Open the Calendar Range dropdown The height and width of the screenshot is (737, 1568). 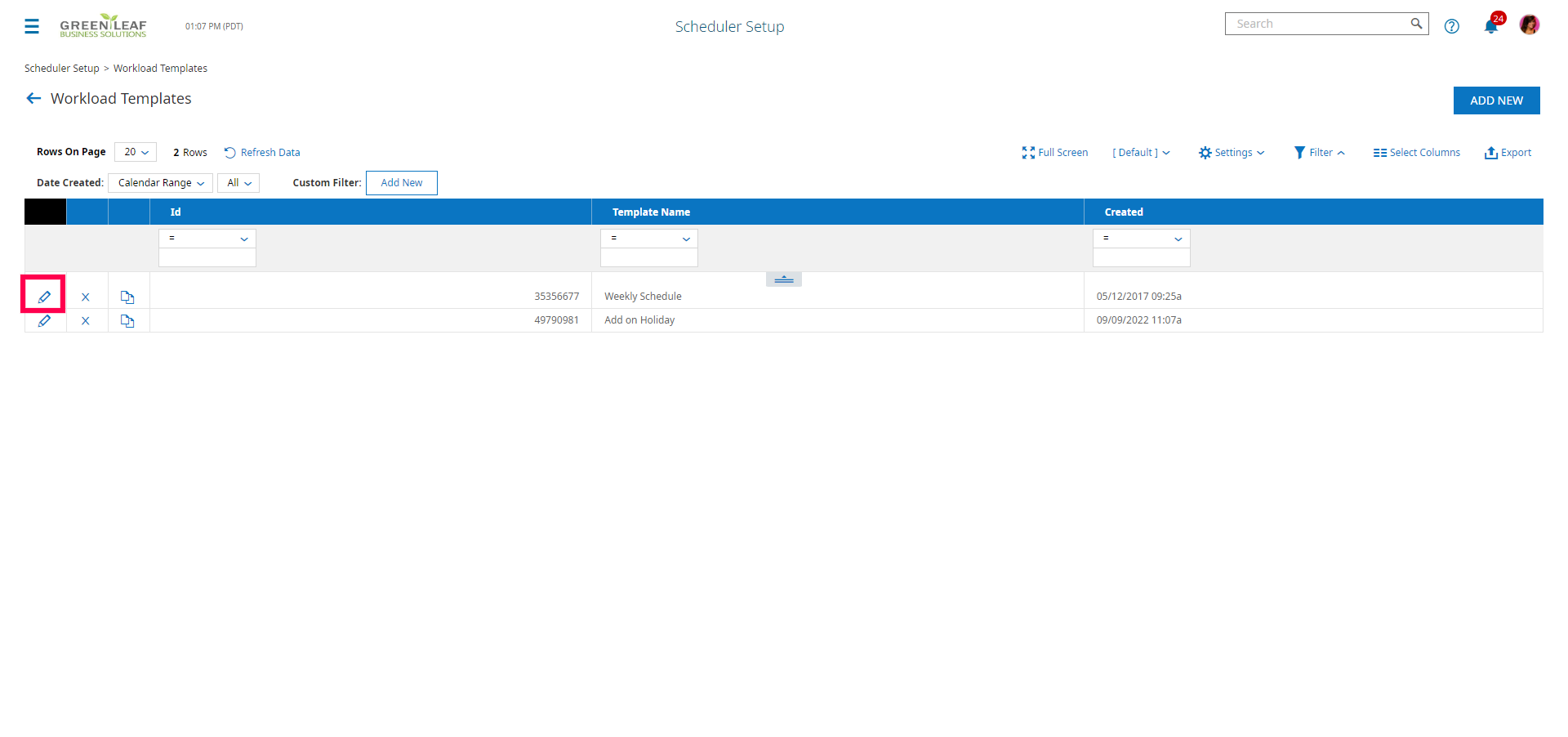(x=160, y=183)
